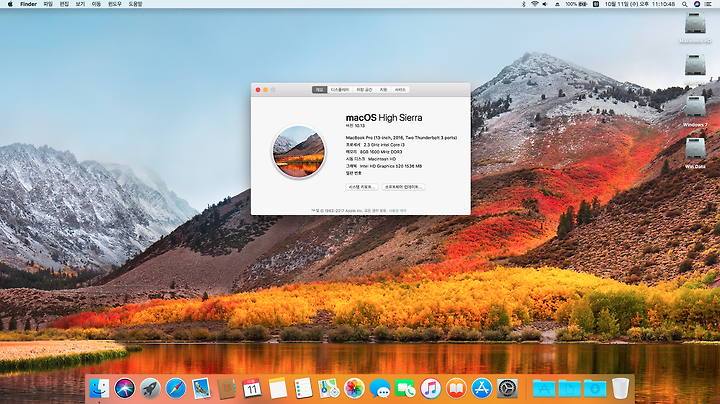Screen dimensions: 720x404
Task: Open Reminders list icon in Dock
Action: click(303, 388)
